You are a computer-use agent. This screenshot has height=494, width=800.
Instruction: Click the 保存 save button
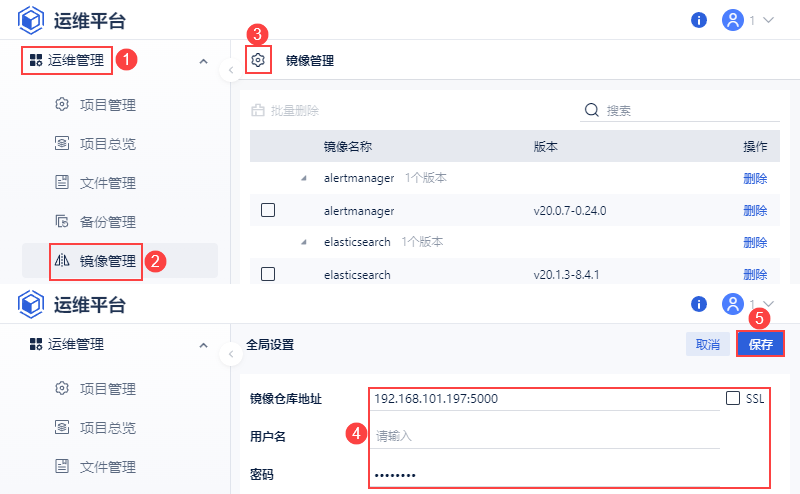(x=760, y=344)
